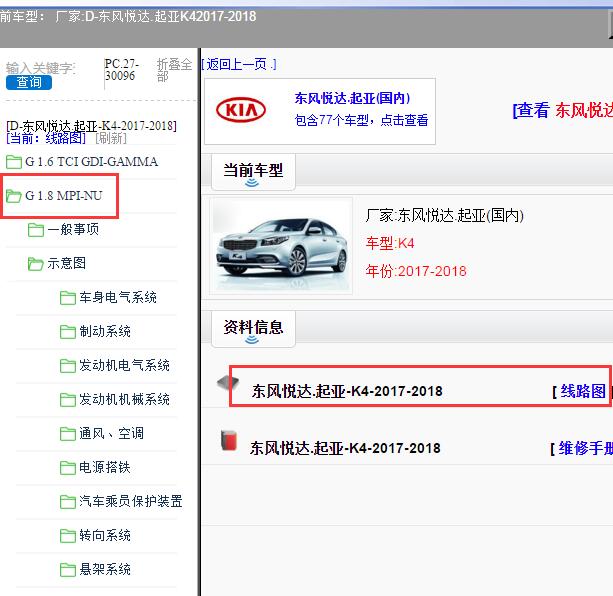The image size is (613, 596).
Task: Click the Kia K4 car thumbnail
Action: [281, 246]
